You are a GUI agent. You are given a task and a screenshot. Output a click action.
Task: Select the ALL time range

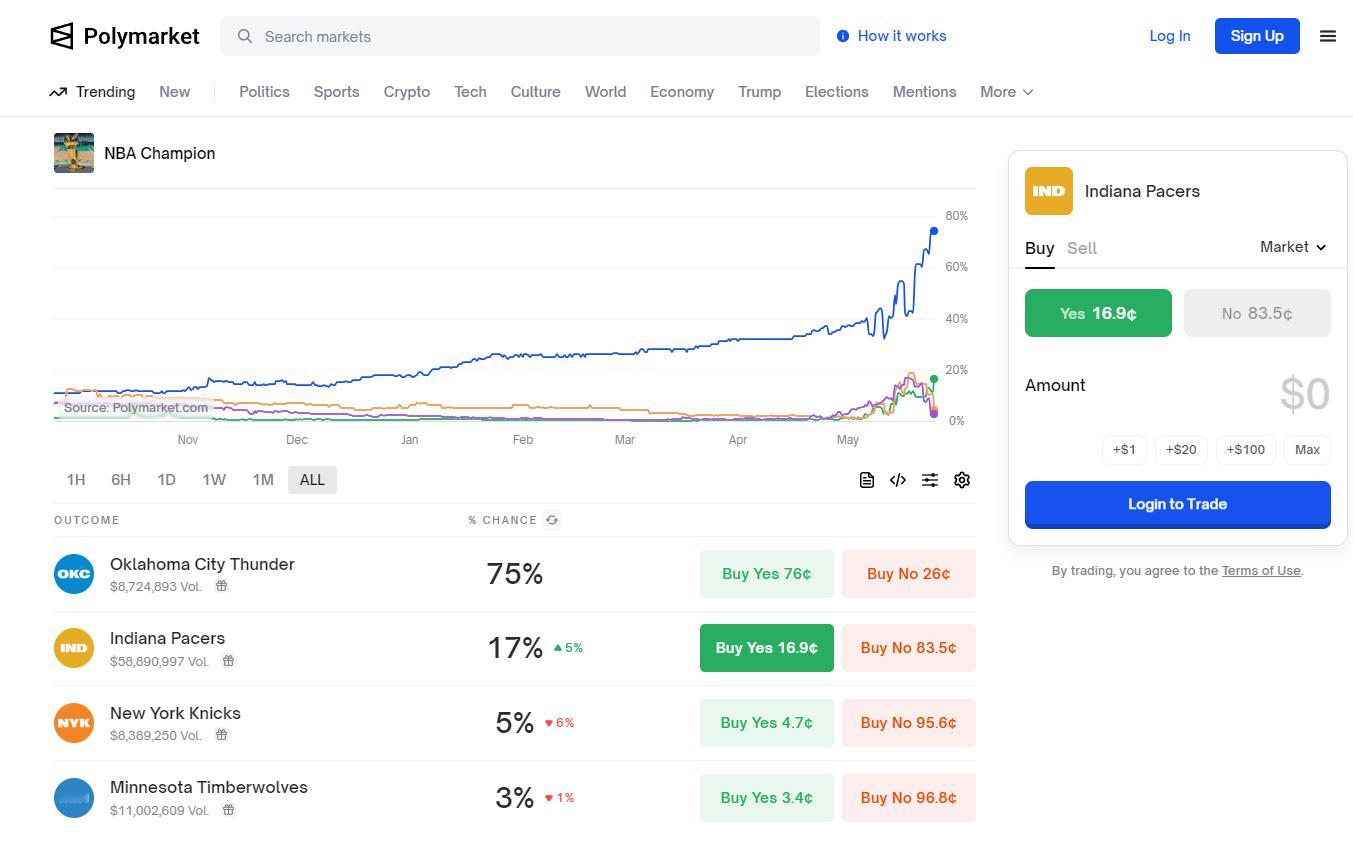click(312, 480)
